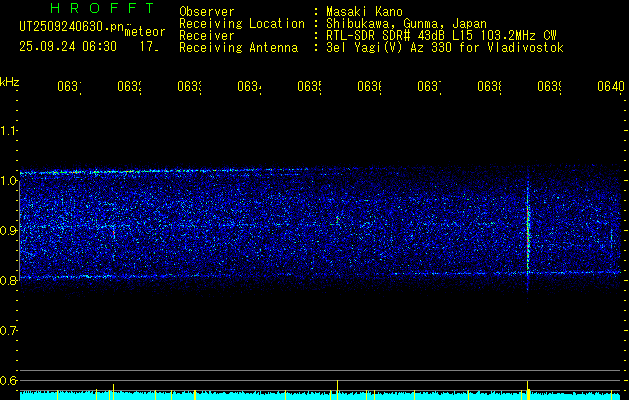Click the Receiving Antenna label
Screen dimensions: 629x400
238,48
